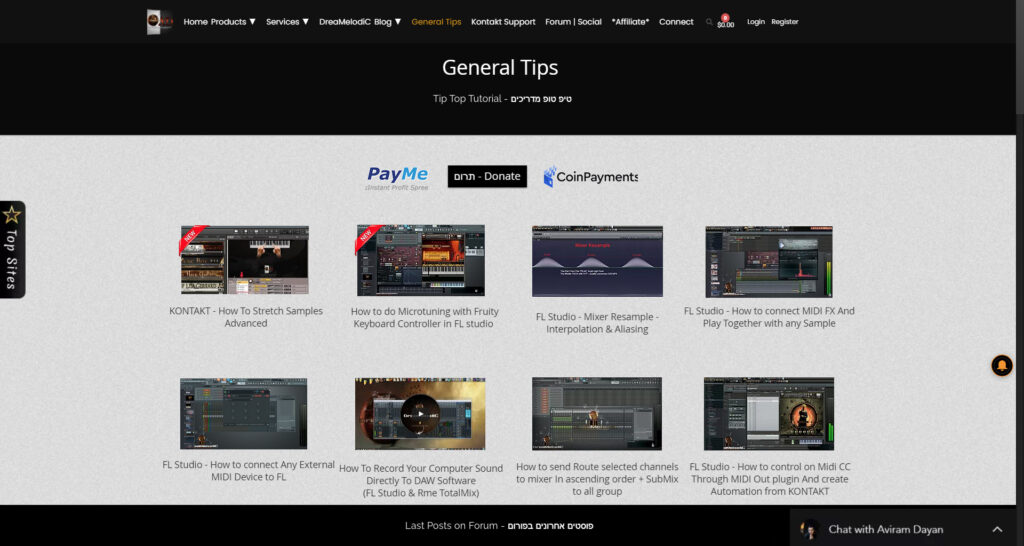Open the Mixer Resample tutorial thumbnail
Viewport: 1024px width, 546px height.
pos(597,261)
